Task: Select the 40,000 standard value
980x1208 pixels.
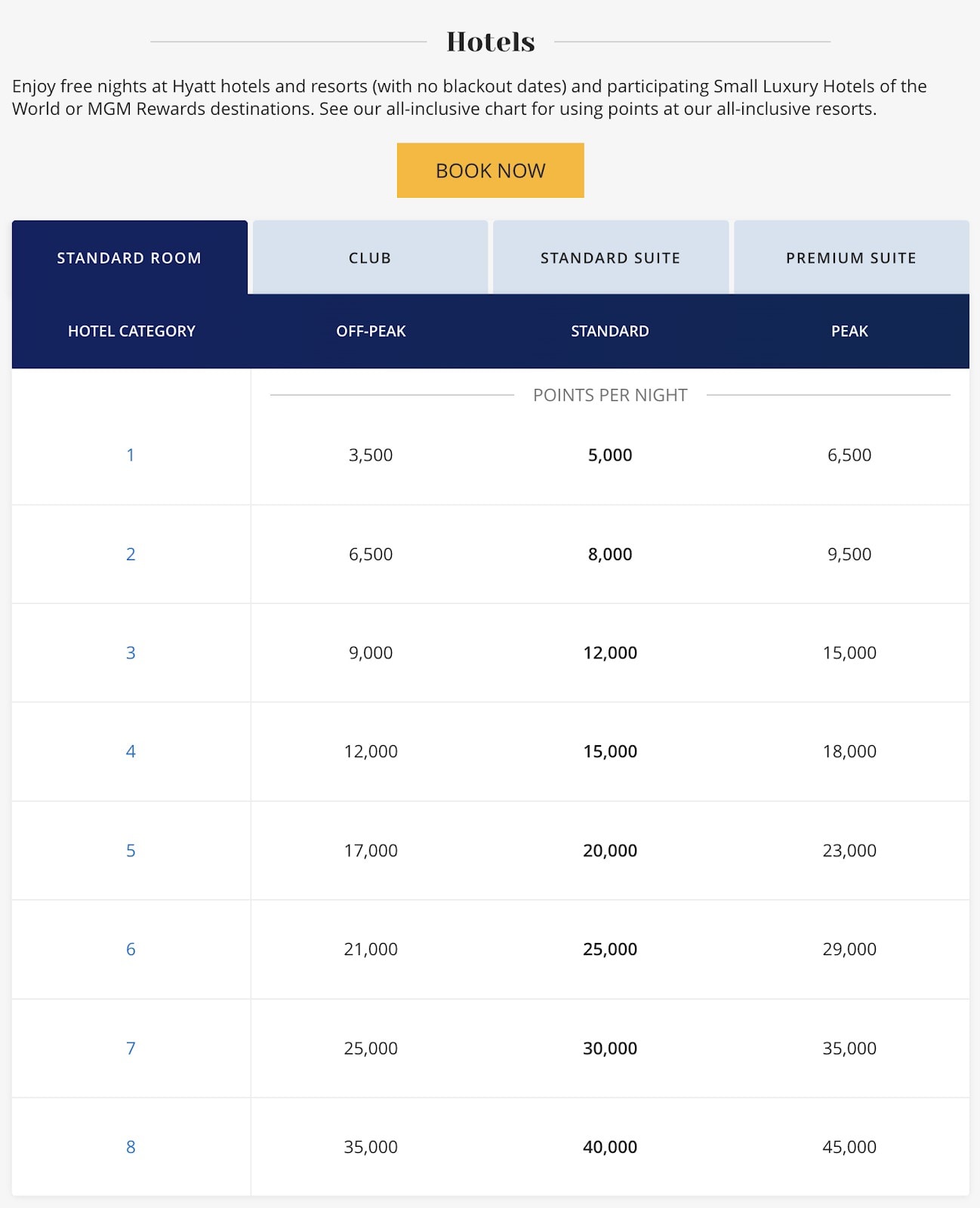Action: point(610,1148)
